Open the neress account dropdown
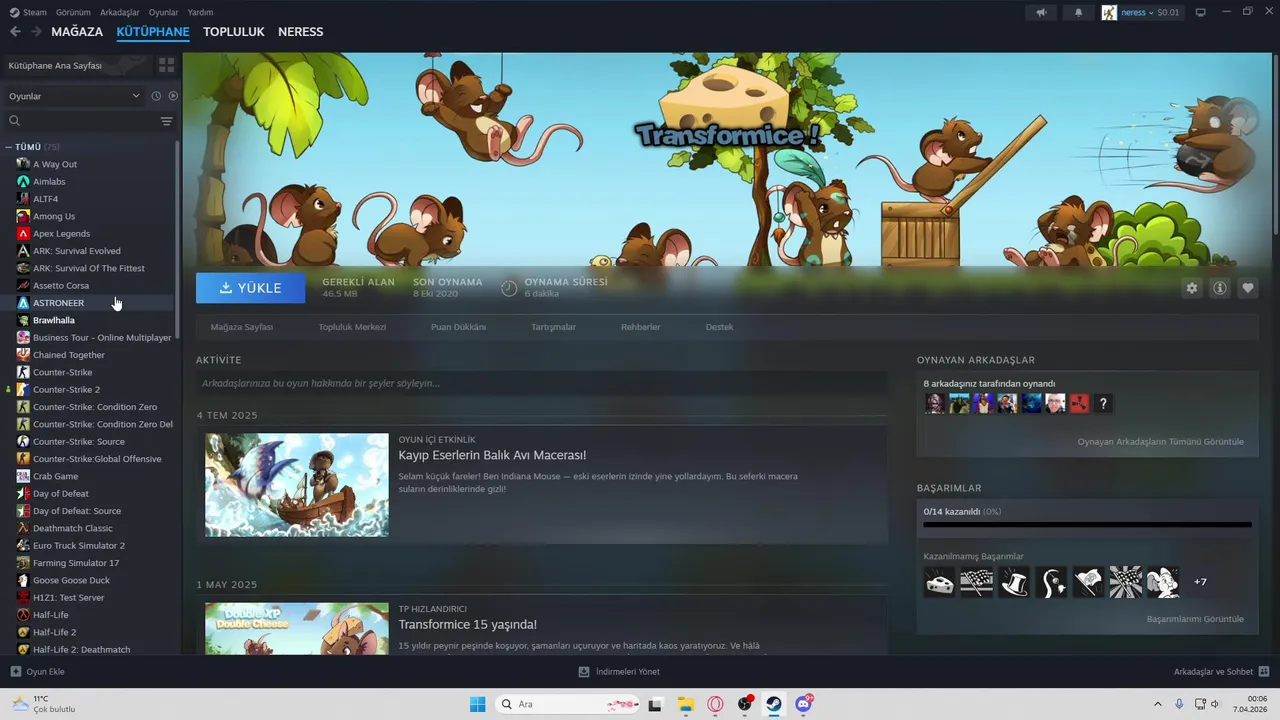The image size is (1280, 720). point(1141,12)
